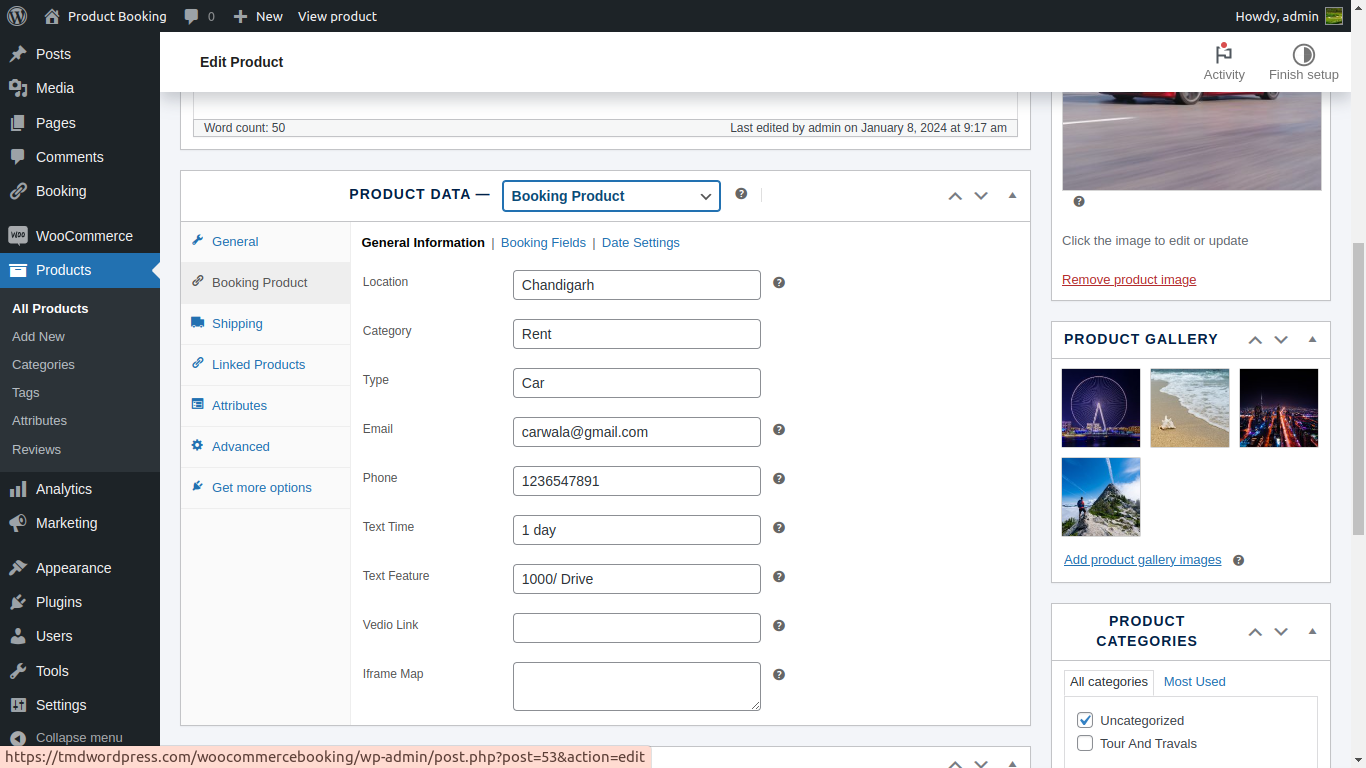The image size is (1366, 768).
Task: Open the Attributes product tab
Action: (x=265, y=405)
